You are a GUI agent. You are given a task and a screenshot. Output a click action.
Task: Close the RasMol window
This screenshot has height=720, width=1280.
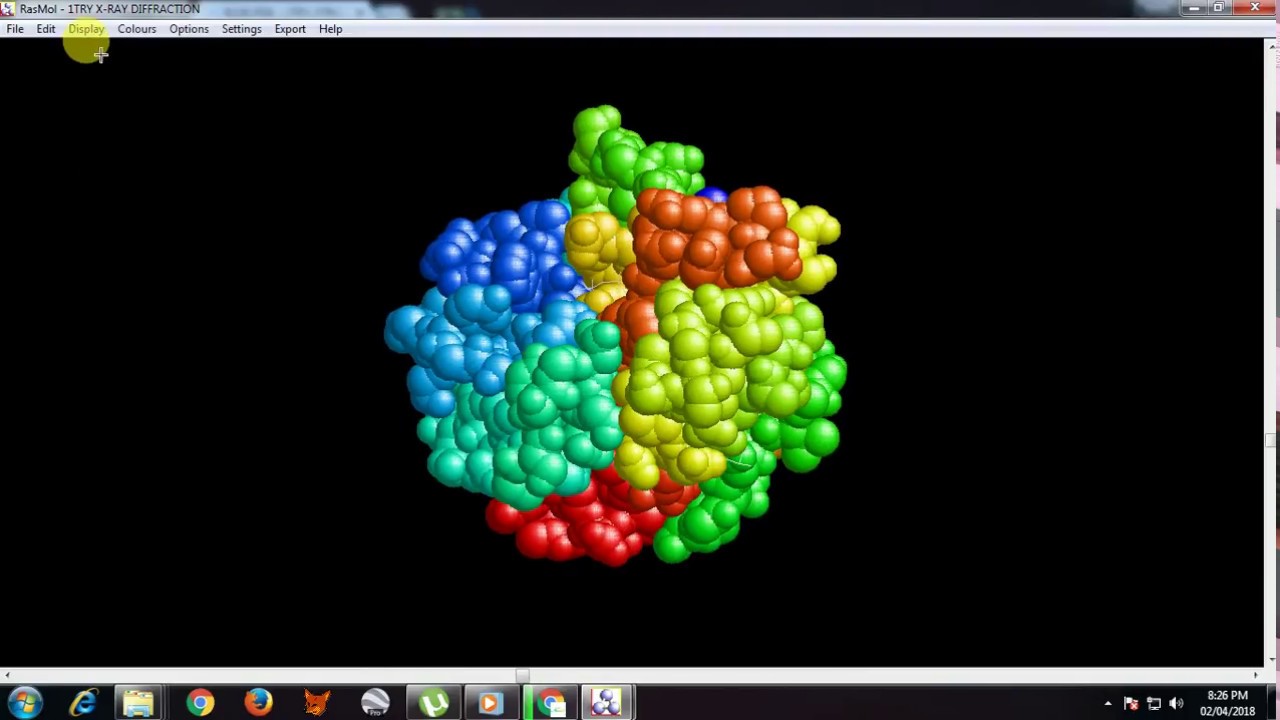[1255, 8]
